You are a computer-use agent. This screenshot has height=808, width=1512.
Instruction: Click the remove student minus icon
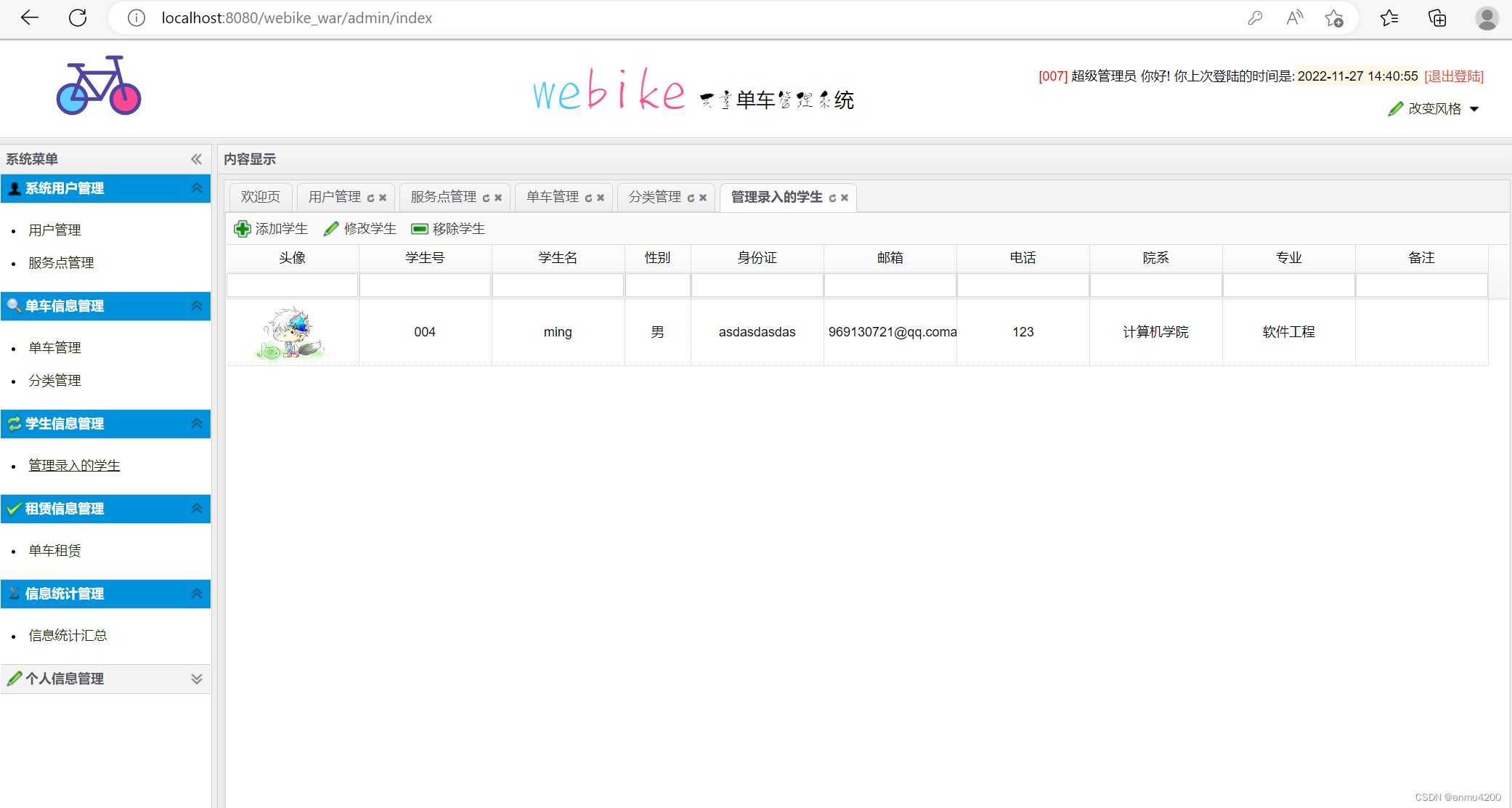[419, 229]
